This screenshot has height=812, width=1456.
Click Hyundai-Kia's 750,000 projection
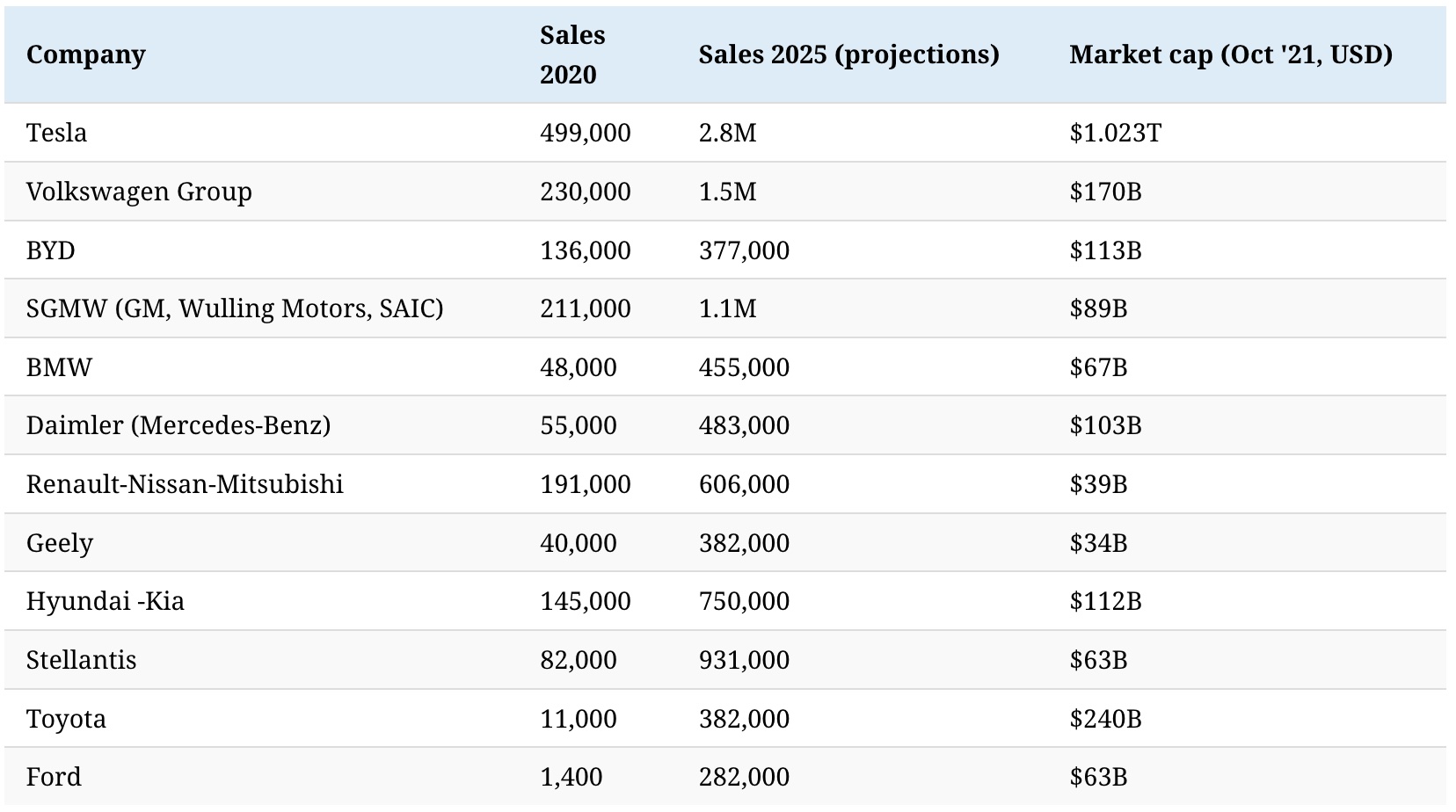744,601
